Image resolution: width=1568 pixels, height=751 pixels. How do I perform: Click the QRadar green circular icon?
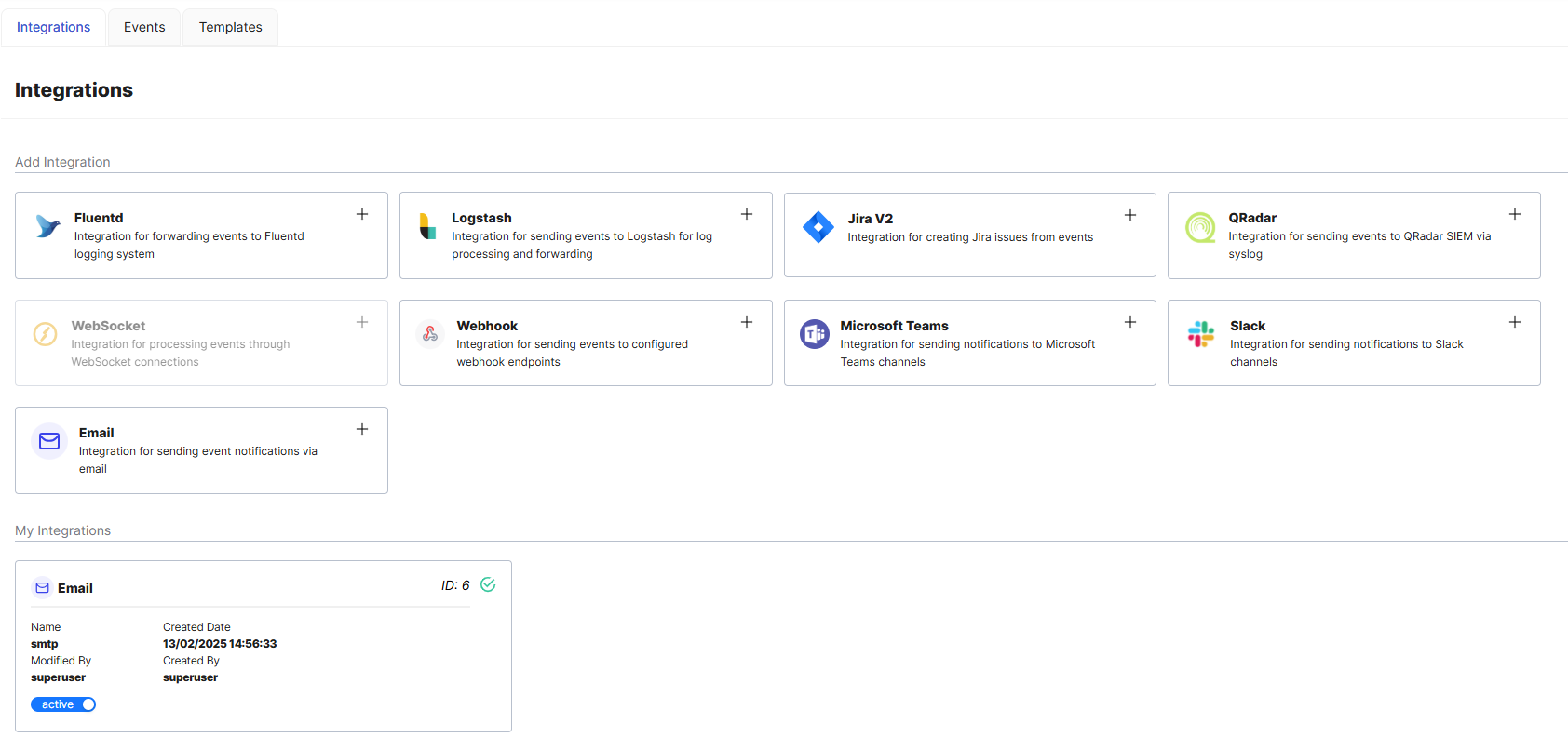pyautogui.click(x=1200, y=227)
